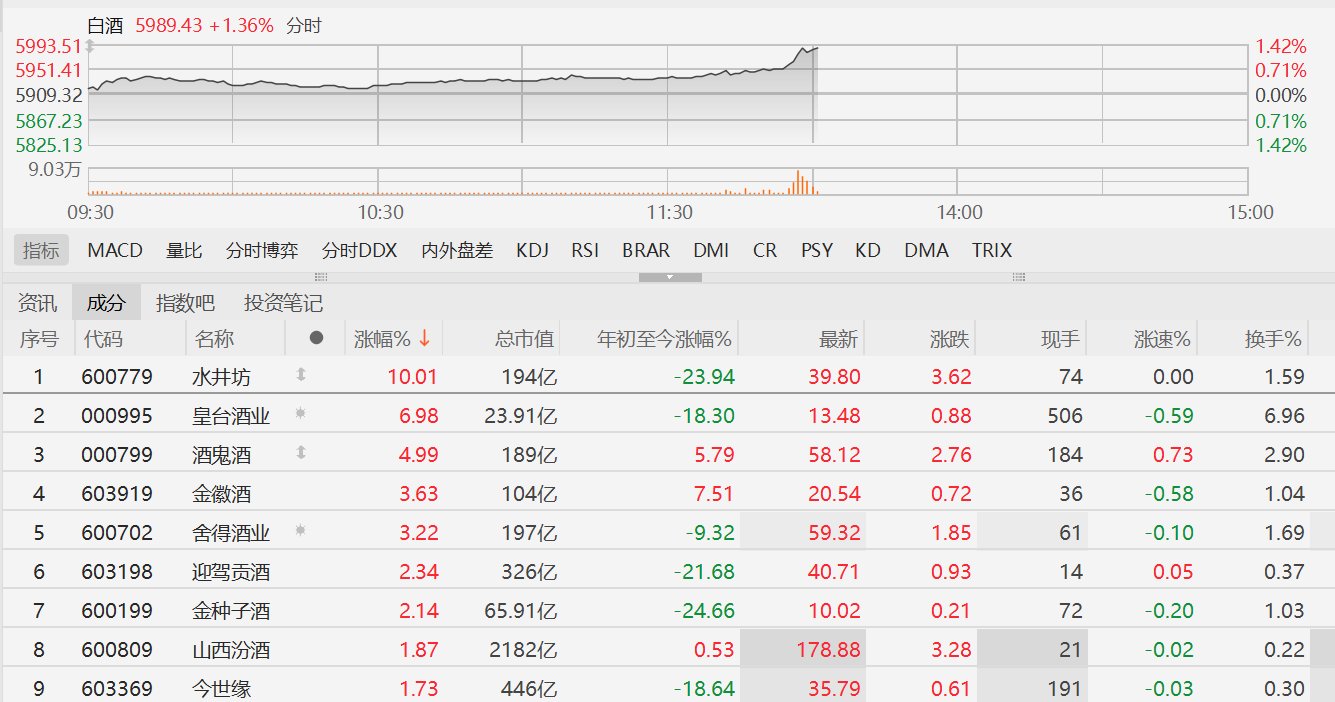Sort the list by 总市值 column
This screenshot has width=1335, height=702.
(x=524, y=339)
